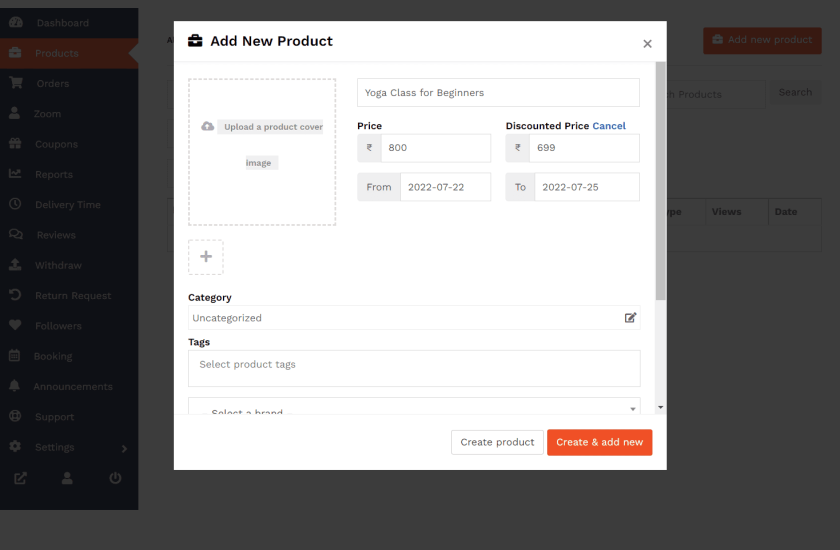Click the Reviews chat bubbles icon
The width and height of the screenshot is (840, 550).
click(16, 234)
